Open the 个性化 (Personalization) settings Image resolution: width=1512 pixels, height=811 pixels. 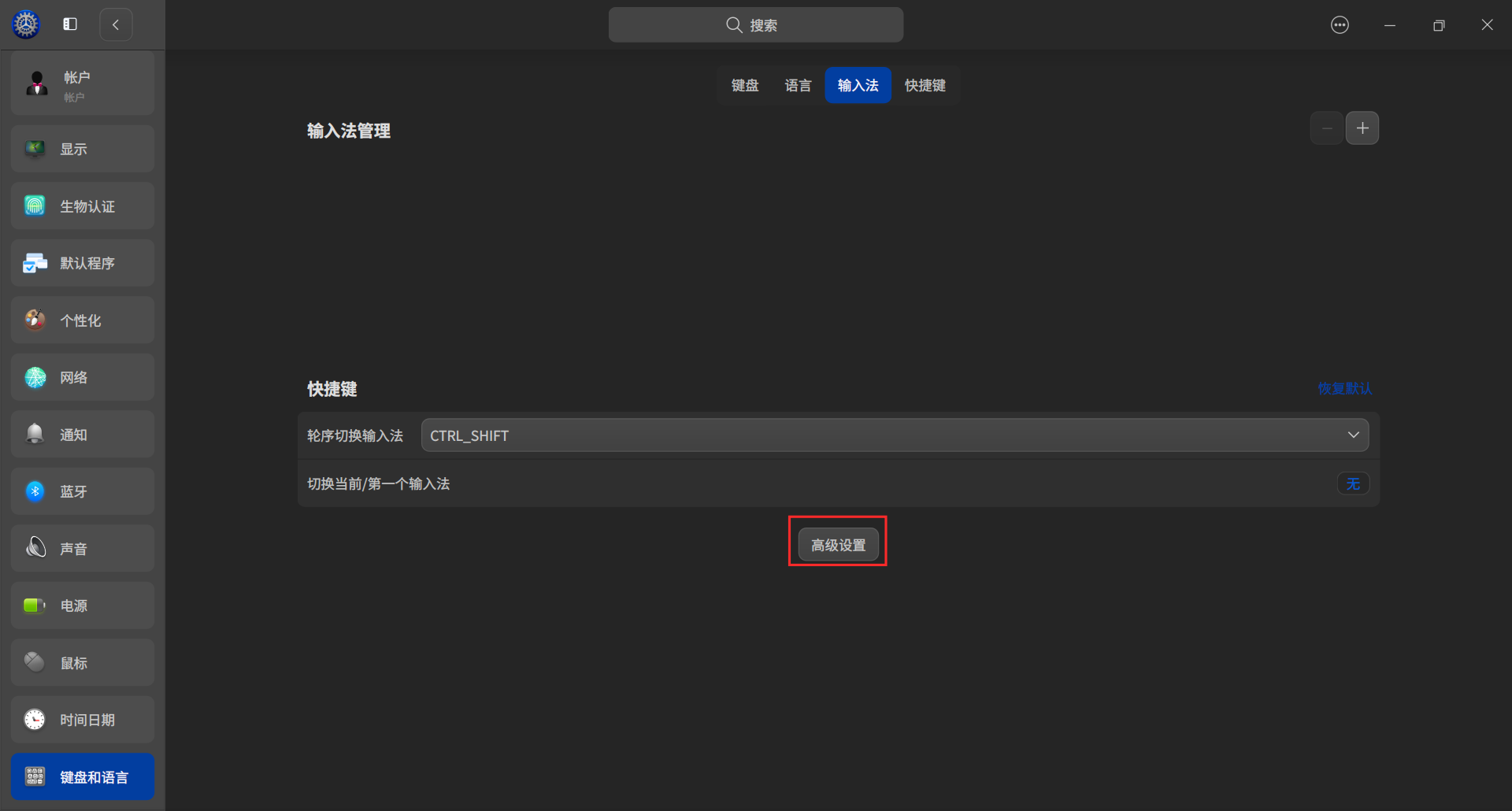tap(82, 320)
